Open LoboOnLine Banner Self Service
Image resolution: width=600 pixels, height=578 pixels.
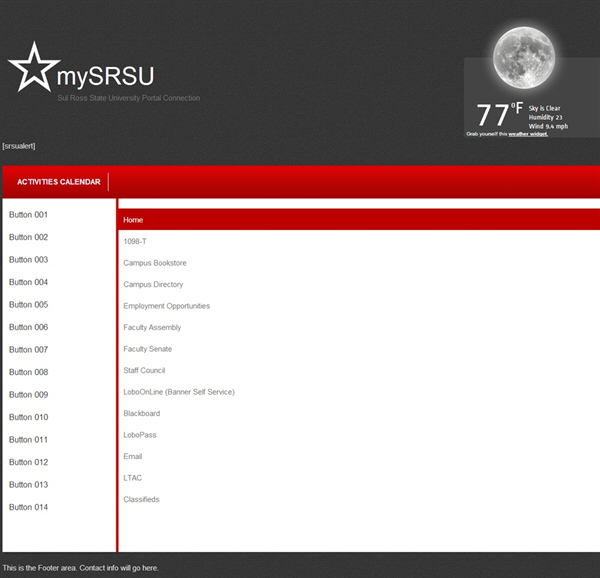pos(179,392)
